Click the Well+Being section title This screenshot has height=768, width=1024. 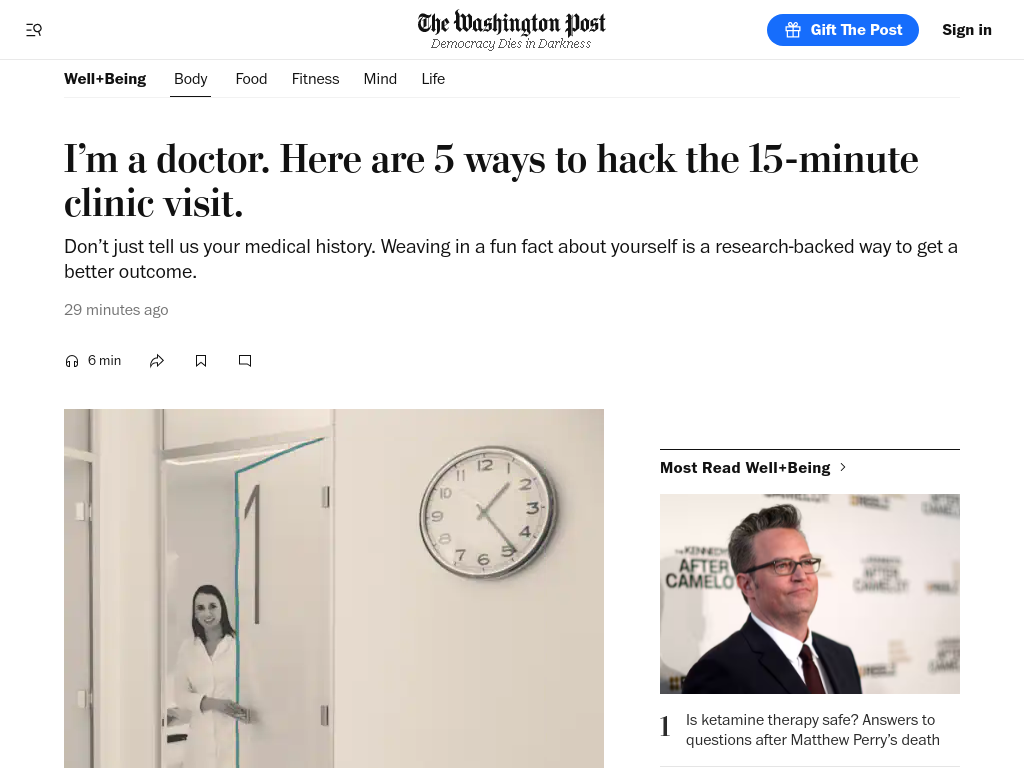[x=105, y=79]
